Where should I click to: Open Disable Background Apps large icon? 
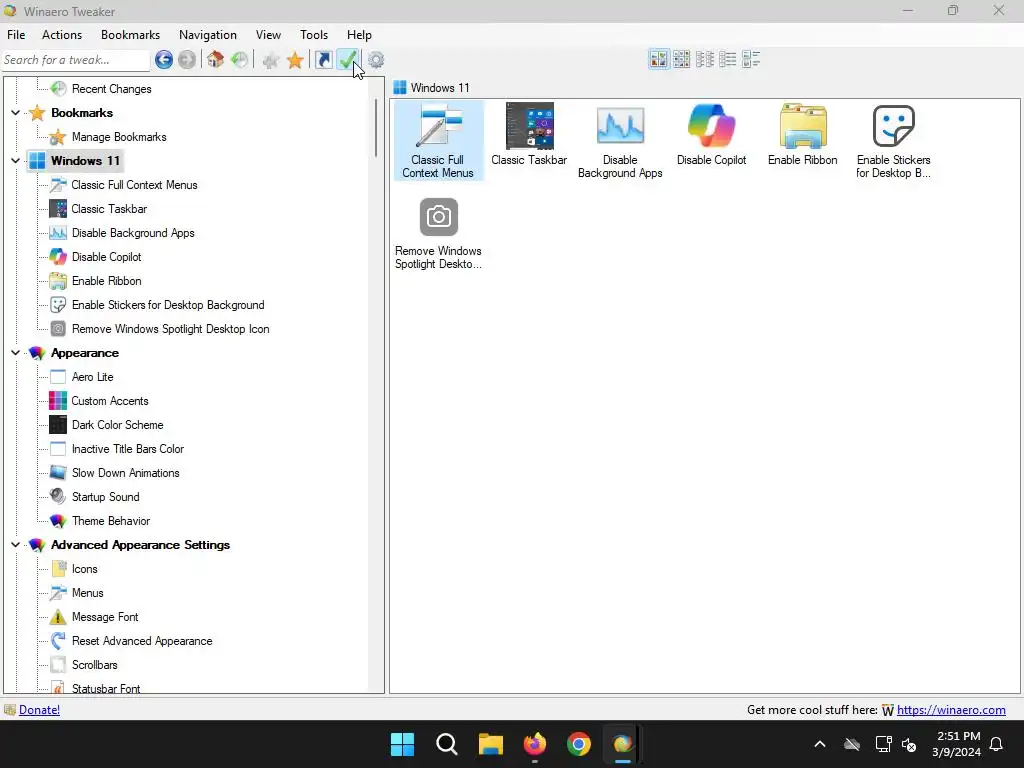620,140
